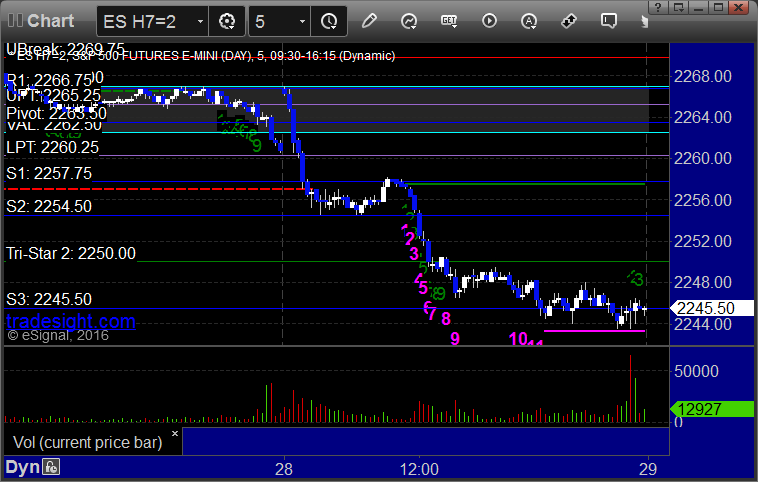
Task: Click the help question mark button
Action: click(x=658, y=7)
